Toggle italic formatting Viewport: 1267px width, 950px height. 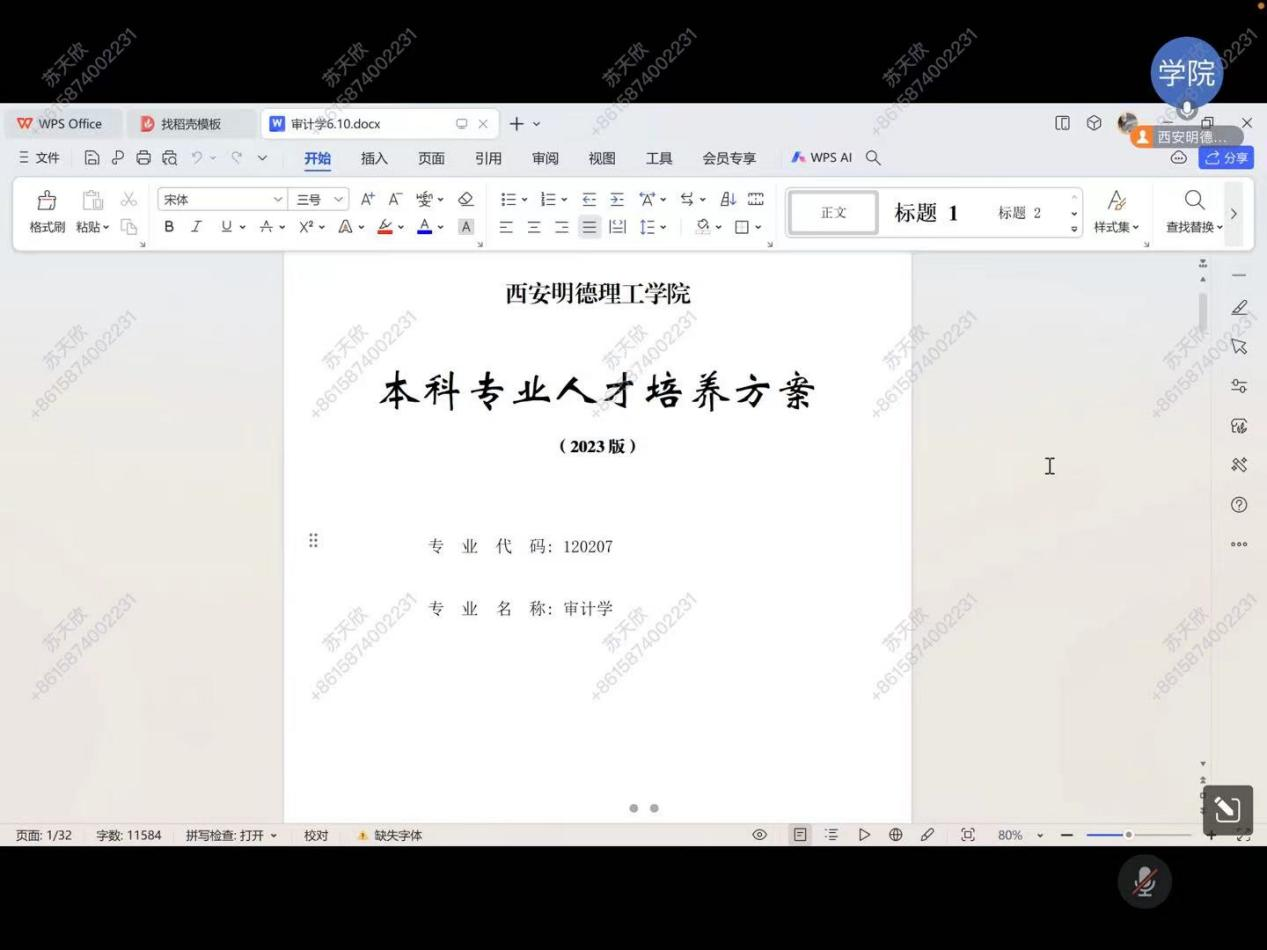[196, 227]
